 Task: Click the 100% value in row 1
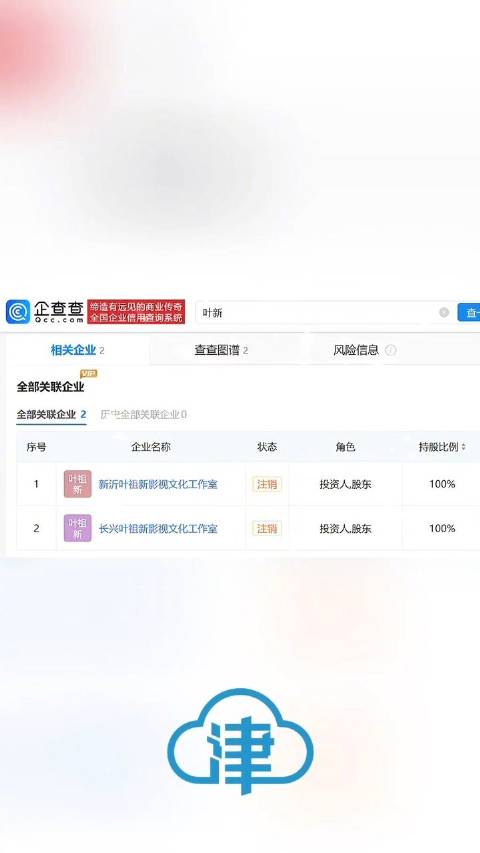pyautogui.click(x=442, y=484)
